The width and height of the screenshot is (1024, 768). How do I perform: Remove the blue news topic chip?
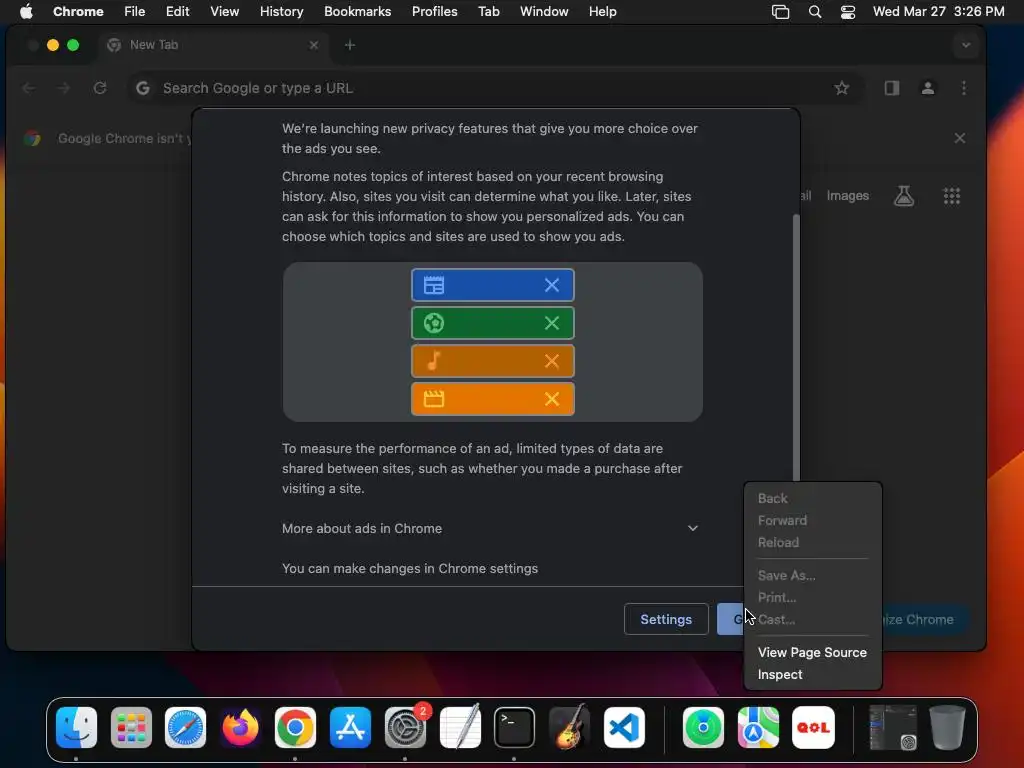pyautogui.click(x=552, y=285)
